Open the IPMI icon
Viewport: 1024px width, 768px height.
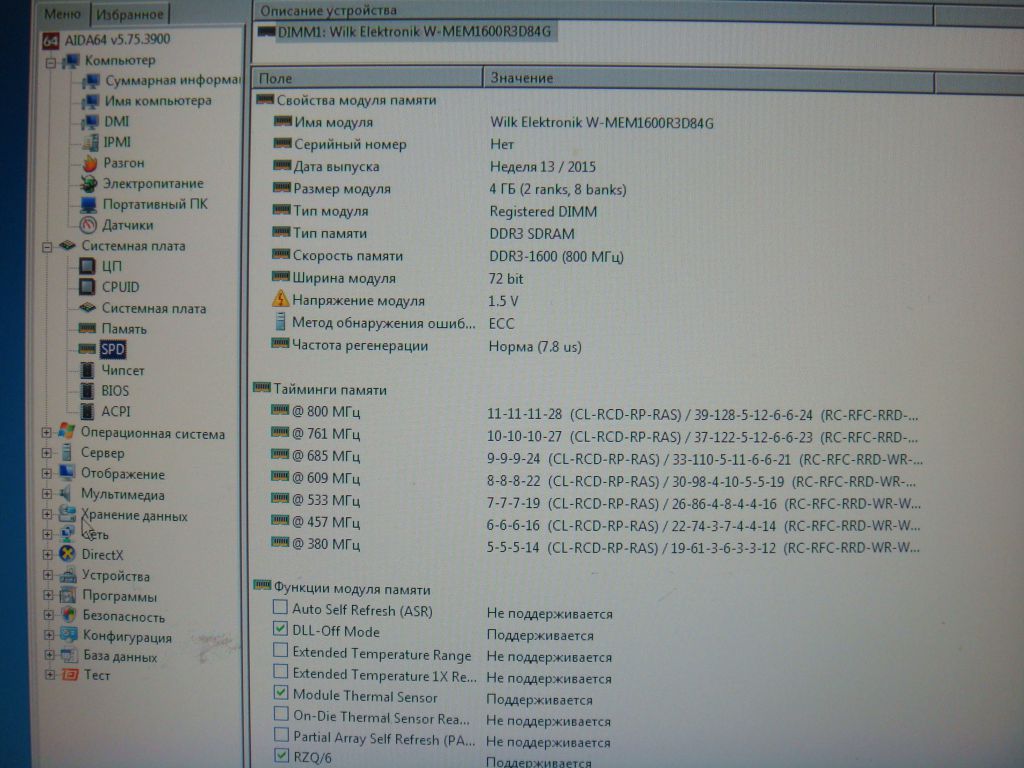[90, 142]
